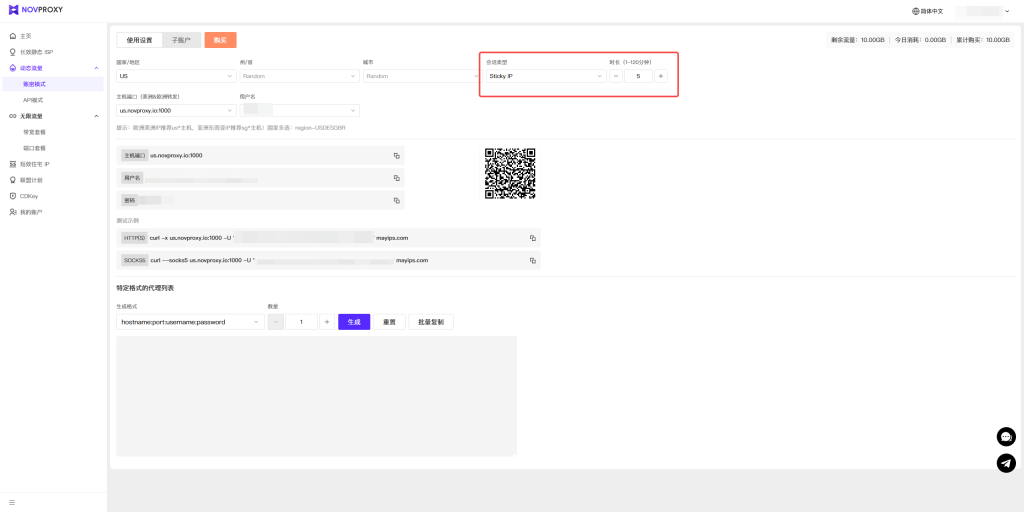Decrease the sticky duration with minus
Viewport: 1024px width, 512px height.
pyautogui.click(x=616, y=76)
